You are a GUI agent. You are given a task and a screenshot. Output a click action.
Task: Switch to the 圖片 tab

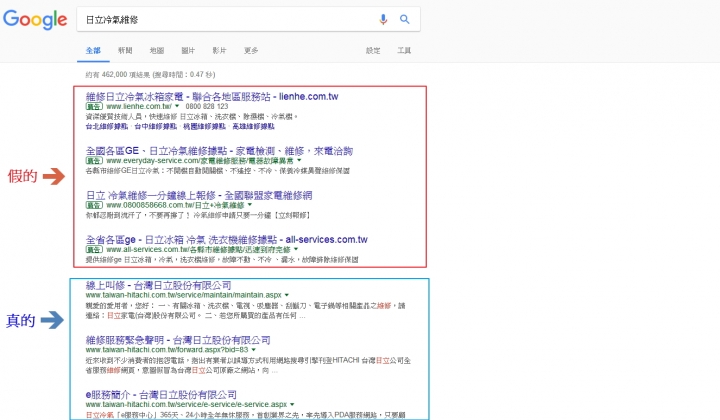(188, 50)
